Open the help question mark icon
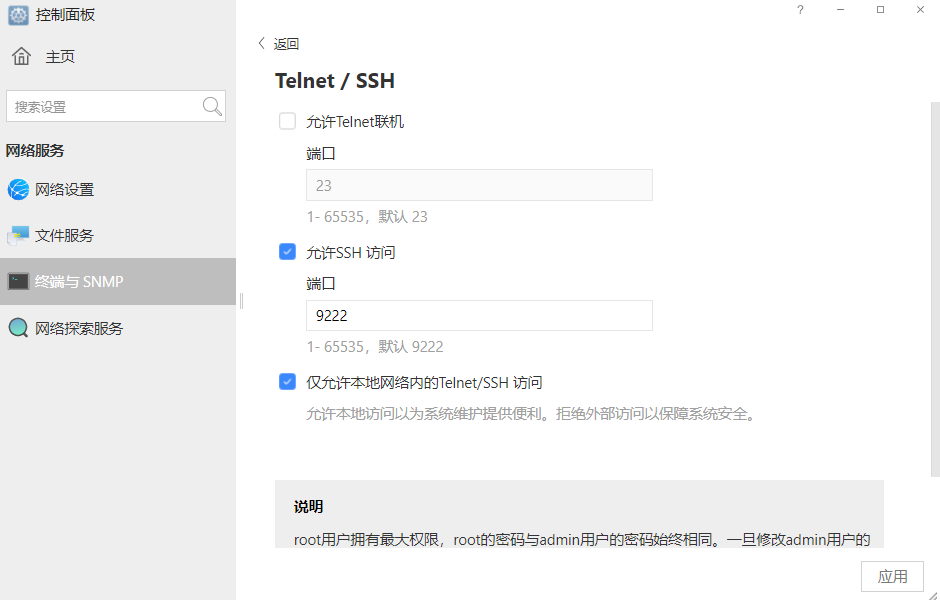The height and width of the screenshot is (600, 940). (x=799, y=10)
